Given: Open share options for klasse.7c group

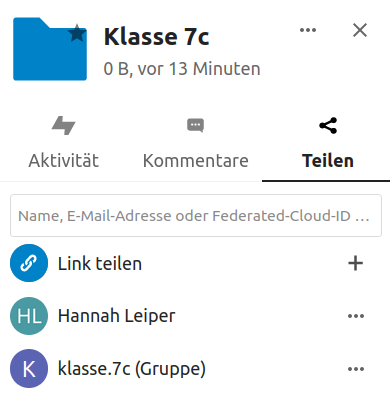Looking at the screenshot, I should (356, 369).
